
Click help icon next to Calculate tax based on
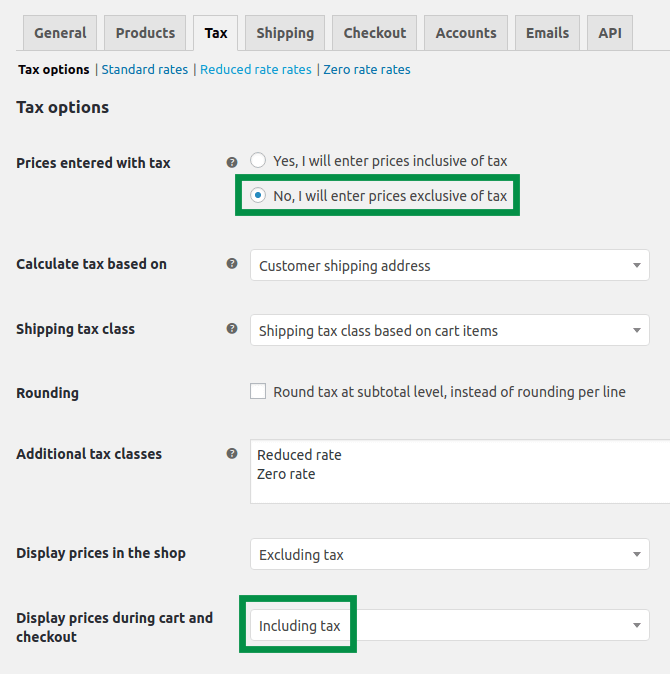click(x=232, y=263)
